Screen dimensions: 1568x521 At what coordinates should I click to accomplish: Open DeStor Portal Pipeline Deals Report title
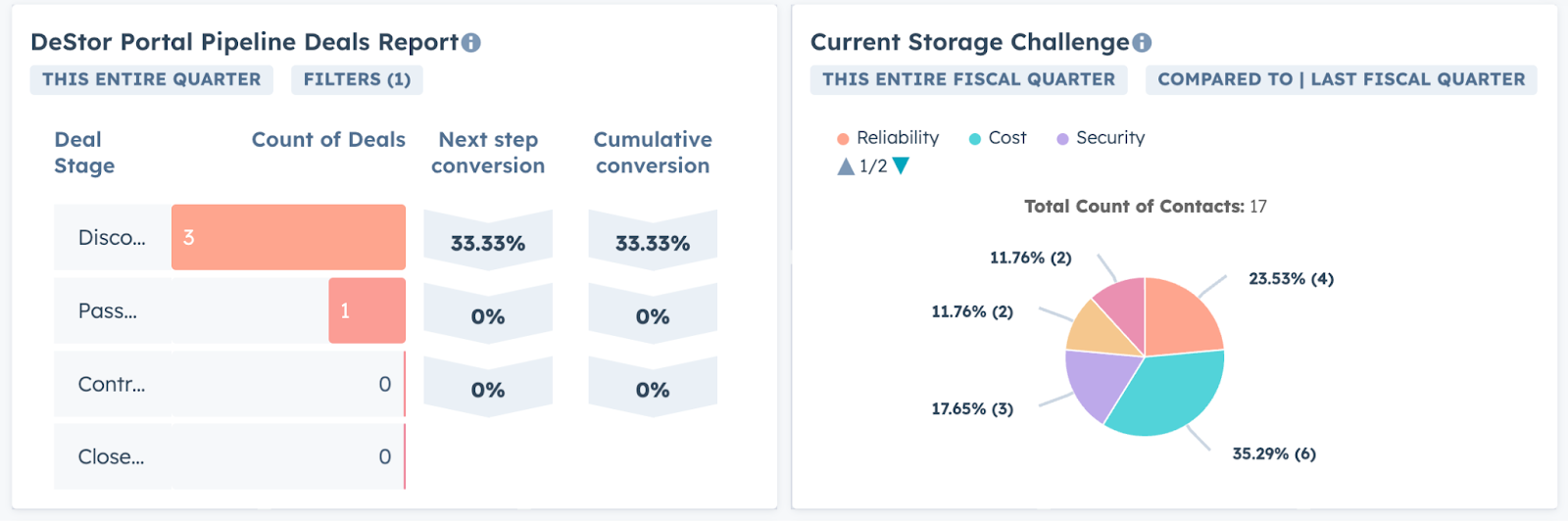244,42
